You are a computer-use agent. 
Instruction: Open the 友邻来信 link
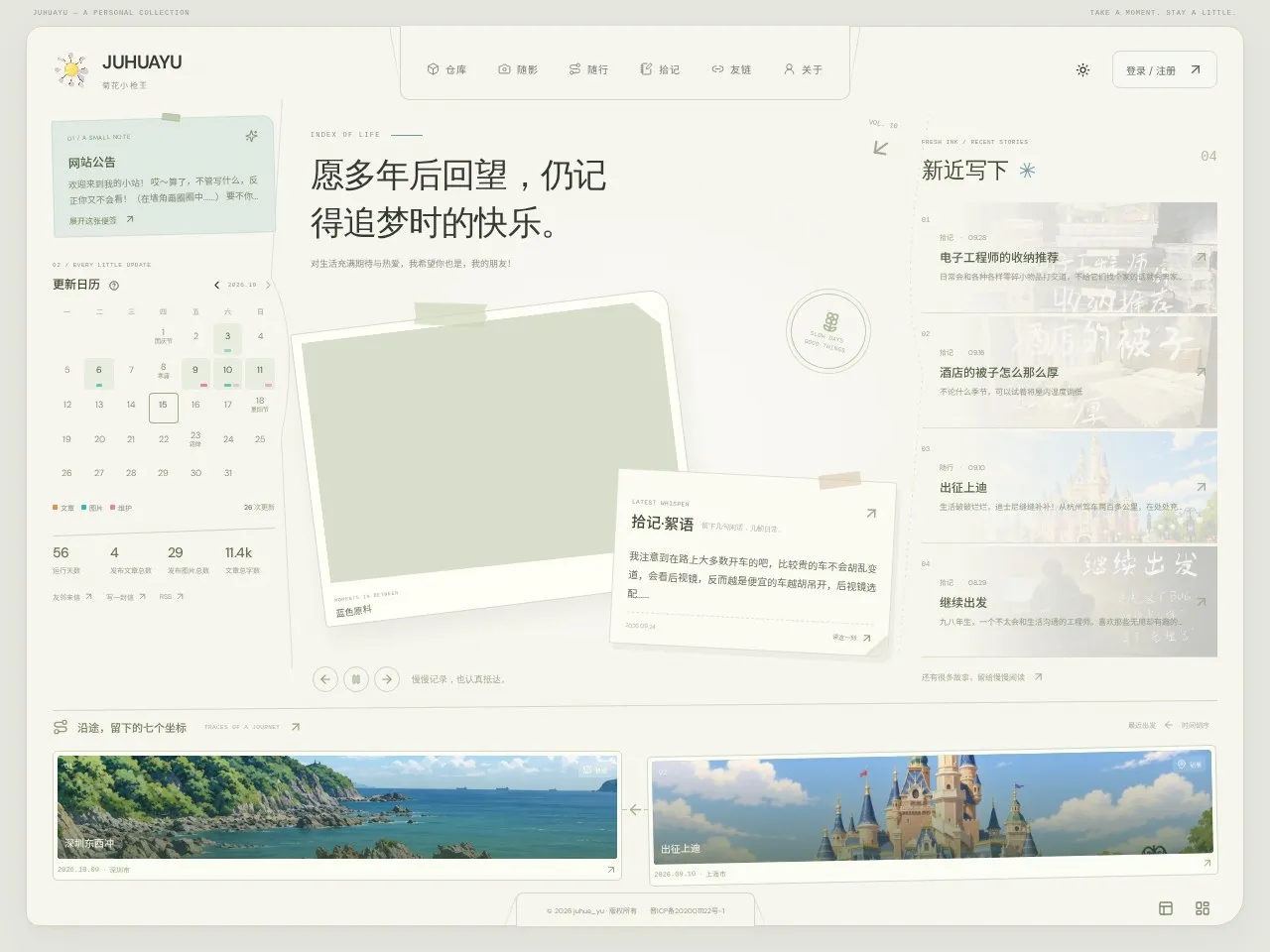click(72, 597)
